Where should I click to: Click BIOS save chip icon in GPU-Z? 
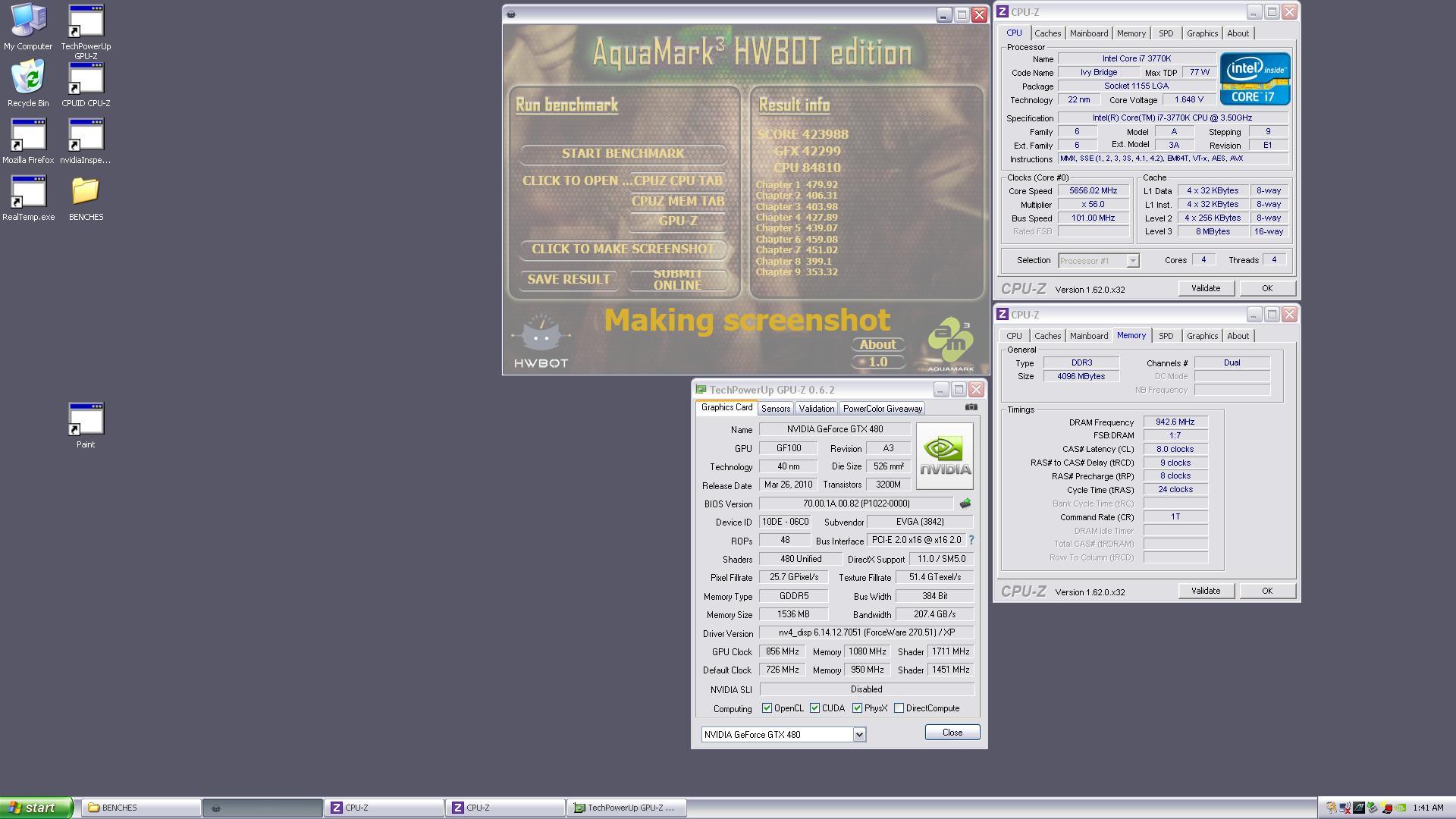[x=965, y=504]
